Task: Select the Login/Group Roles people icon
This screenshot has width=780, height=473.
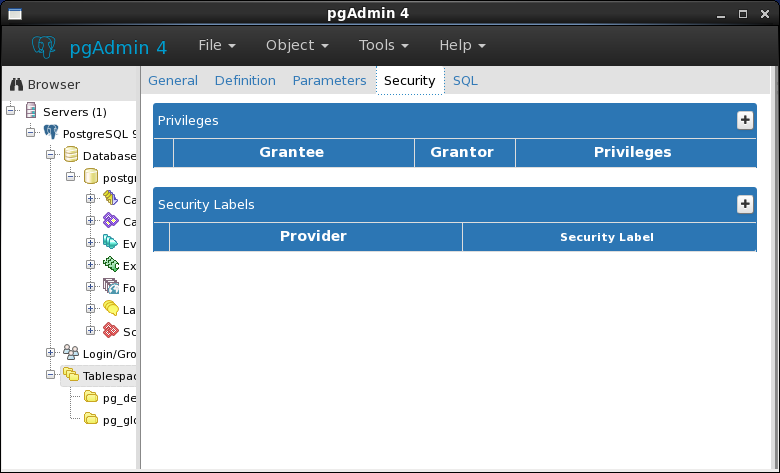Action: (71, 352)
